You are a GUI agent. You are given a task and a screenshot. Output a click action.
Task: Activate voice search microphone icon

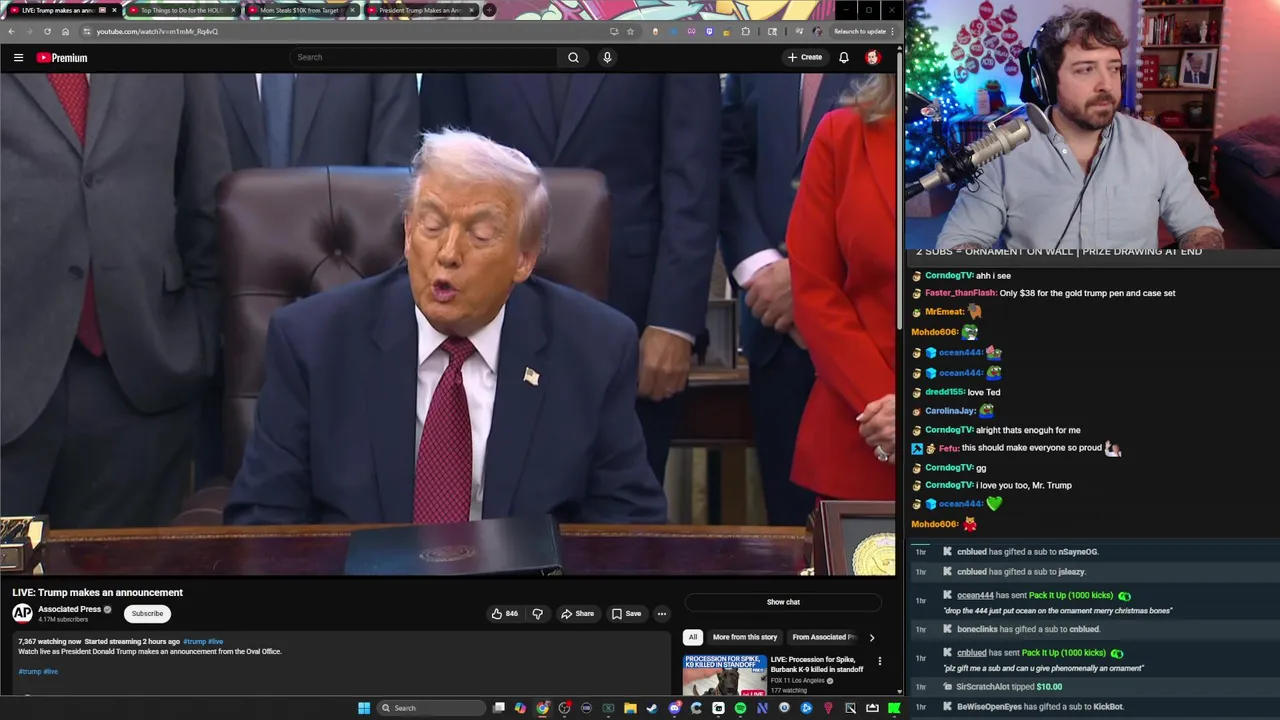pos(607,57)
